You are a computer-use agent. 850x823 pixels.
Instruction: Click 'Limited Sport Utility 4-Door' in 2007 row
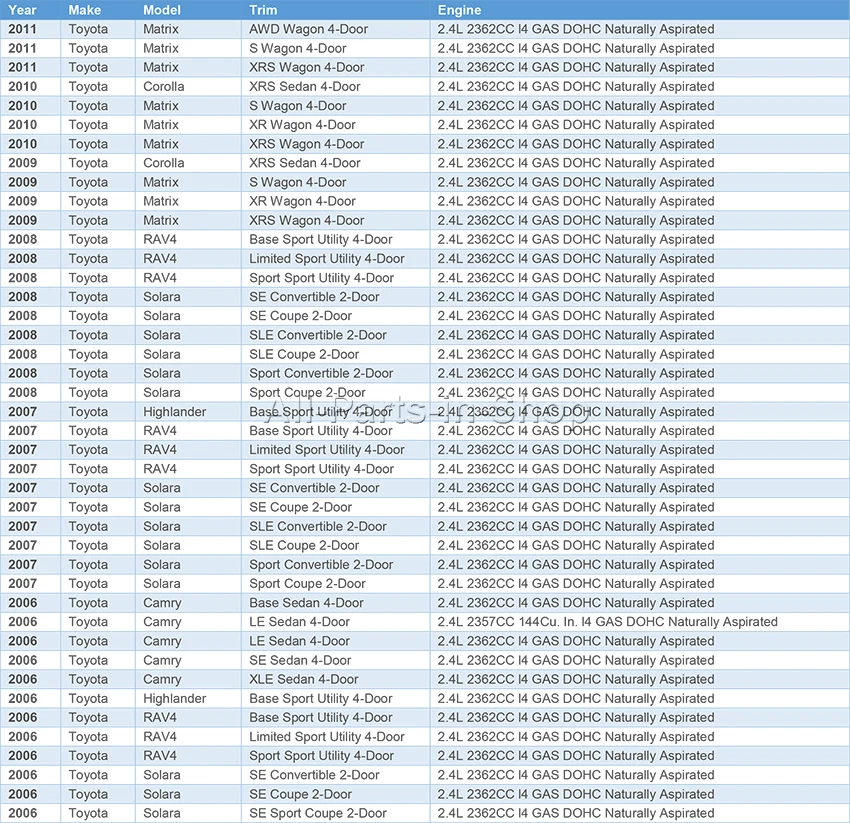click(x=327, y=449)
